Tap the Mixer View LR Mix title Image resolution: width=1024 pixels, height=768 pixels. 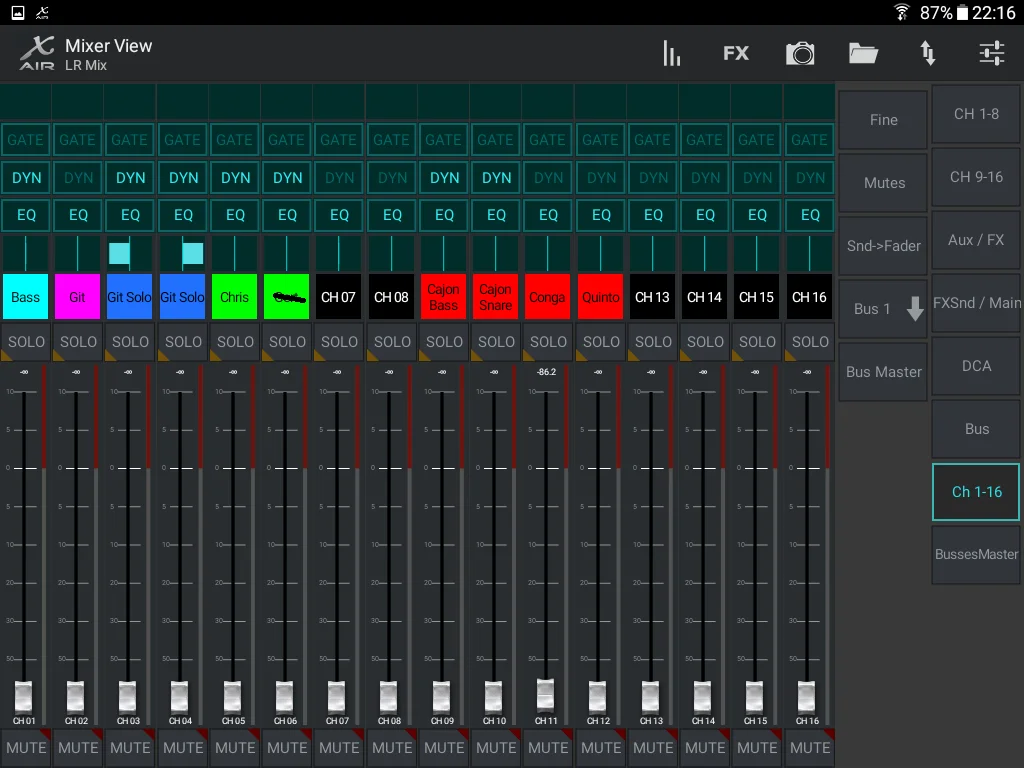[x=108, y=54]
